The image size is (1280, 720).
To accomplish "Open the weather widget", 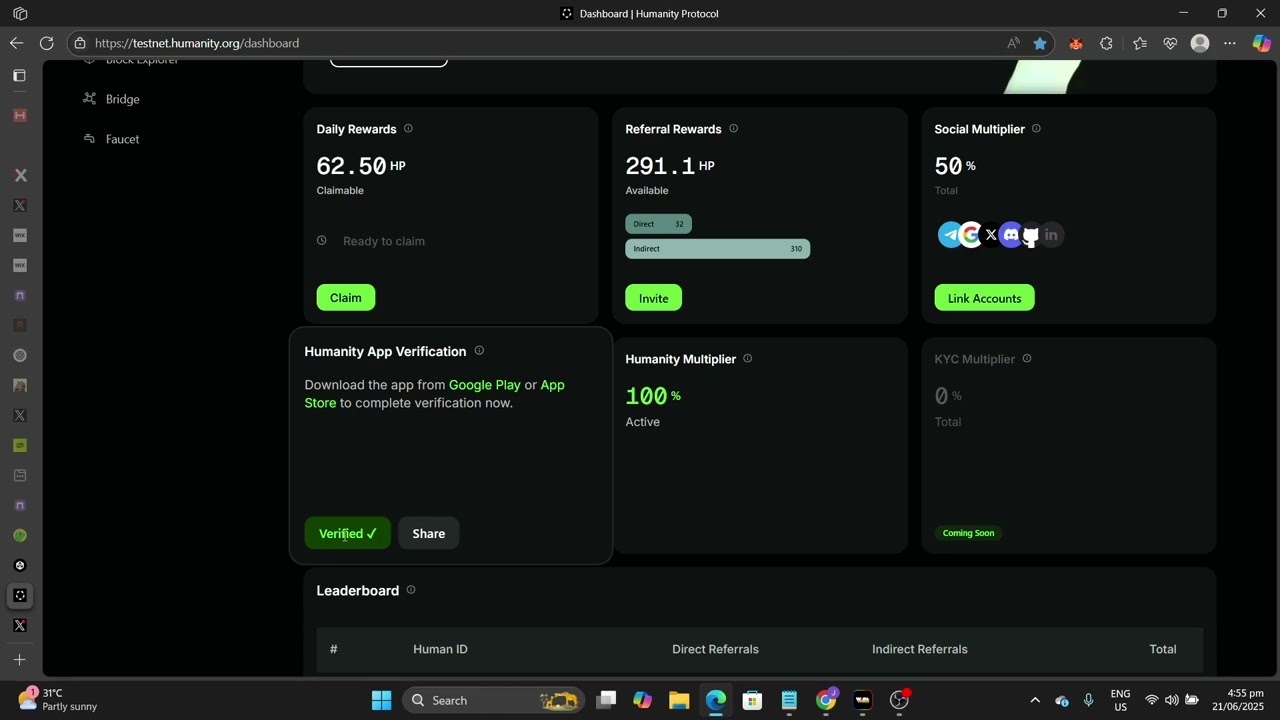I will coord(60,700).
